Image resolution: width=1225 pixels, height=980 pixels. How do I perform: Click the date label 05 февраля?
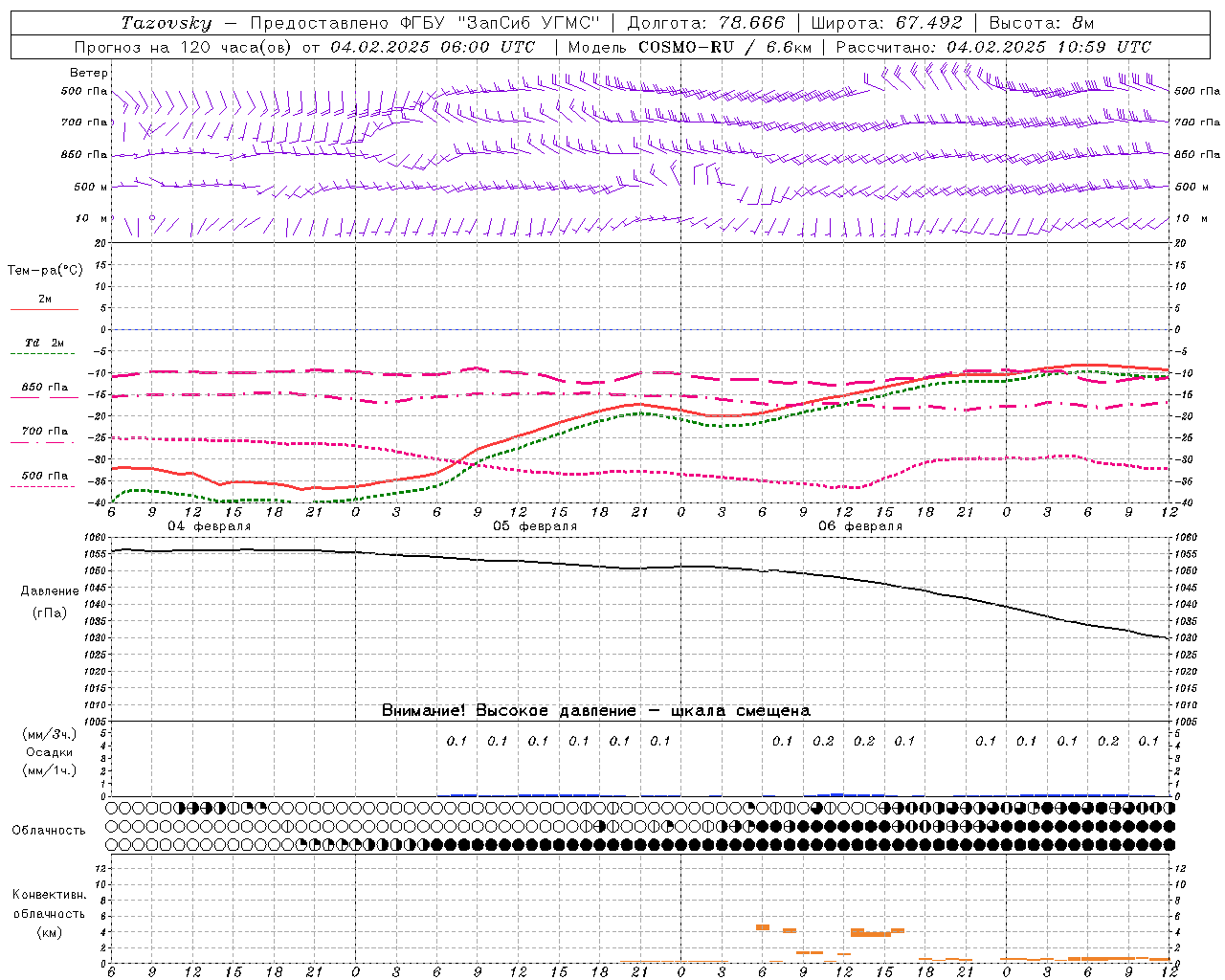535,526
